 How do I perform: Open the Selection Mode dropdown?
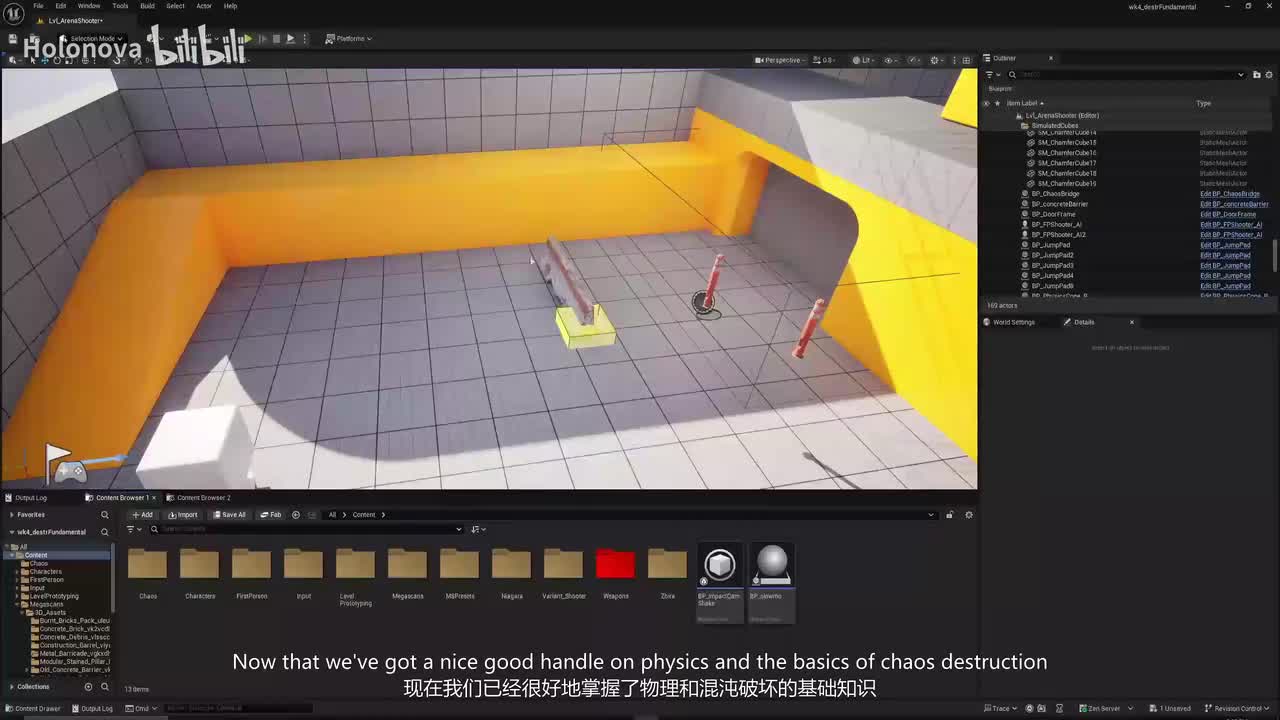[x=91, y=39]
